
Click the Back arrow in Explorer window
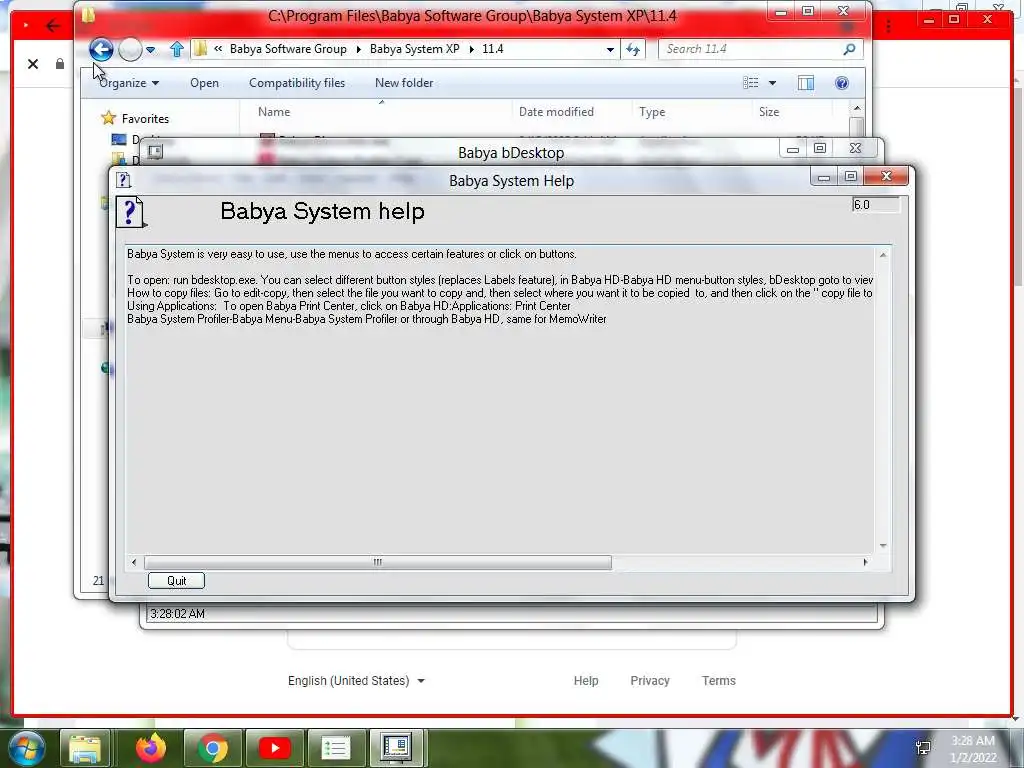(x=101, y=49)
